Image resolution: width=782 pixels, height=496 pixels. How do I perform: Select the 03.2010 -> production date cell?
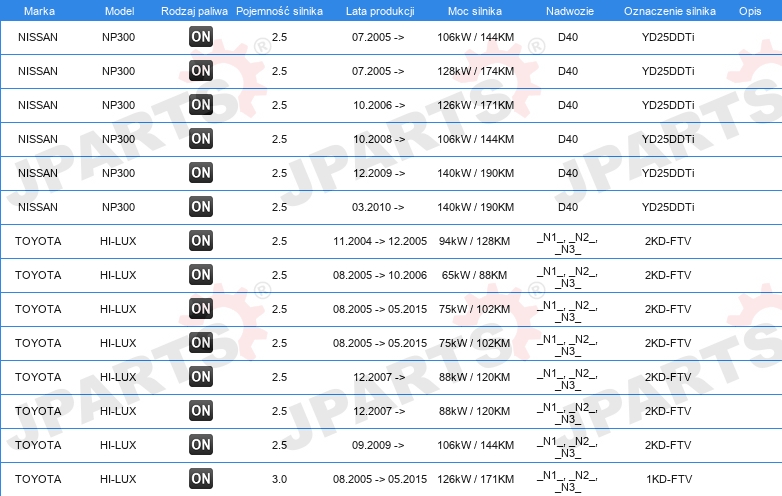[x=378, y=207]
